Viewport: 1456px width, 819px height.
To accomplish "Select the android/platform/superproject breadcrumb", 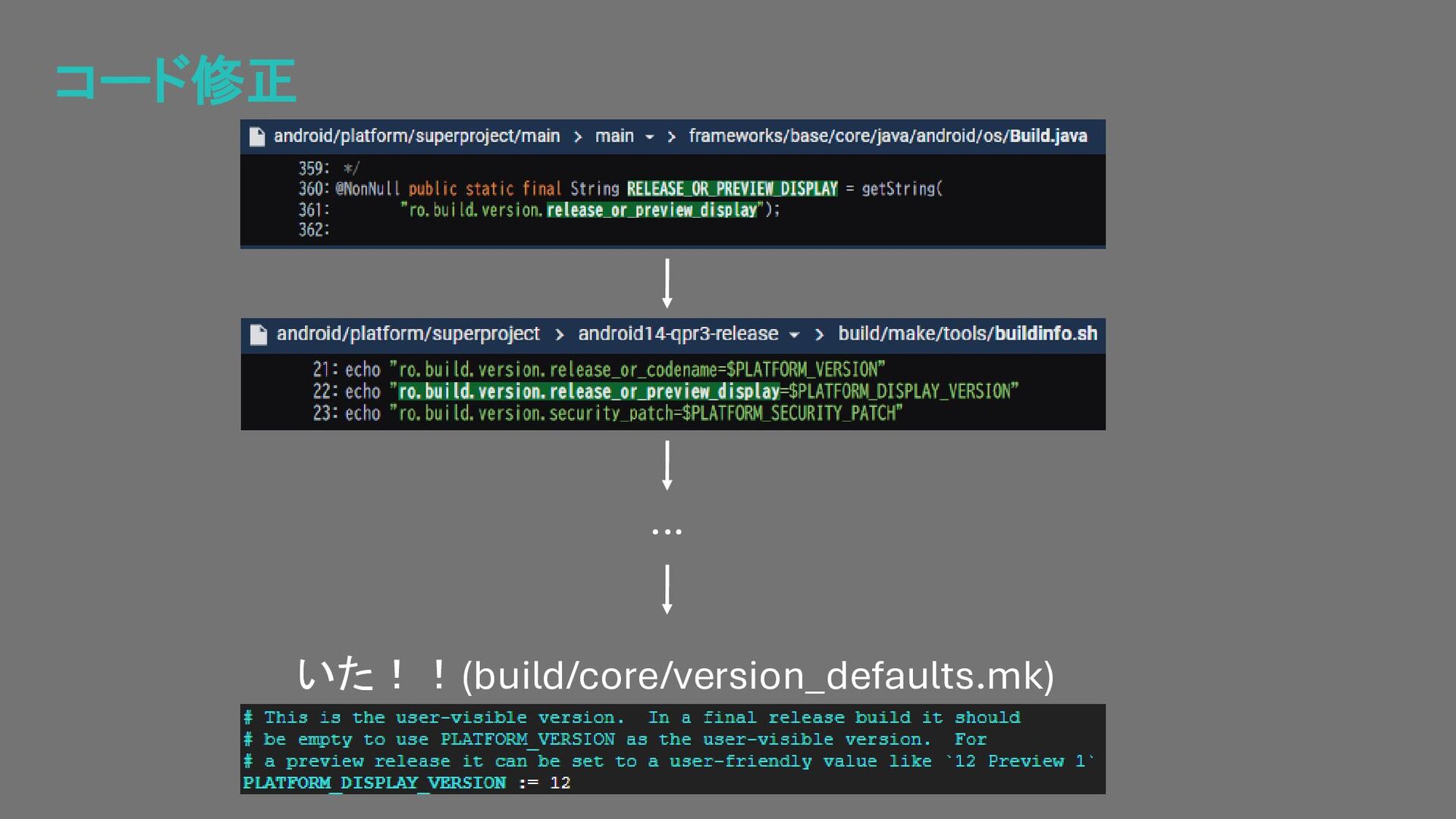I will pyautogui.click(x=408, y=334).
